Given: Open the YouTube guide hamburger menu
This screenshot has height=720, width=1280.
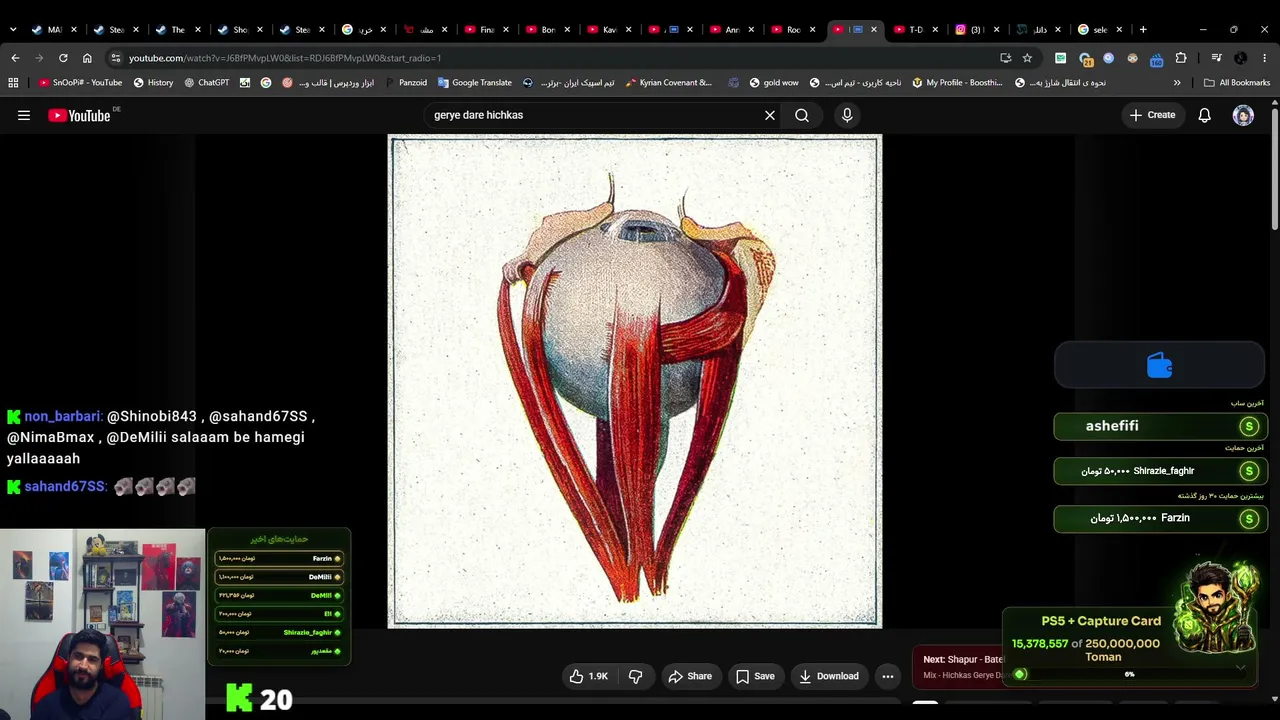Looking at the screenshot, I should click(24, 115).
